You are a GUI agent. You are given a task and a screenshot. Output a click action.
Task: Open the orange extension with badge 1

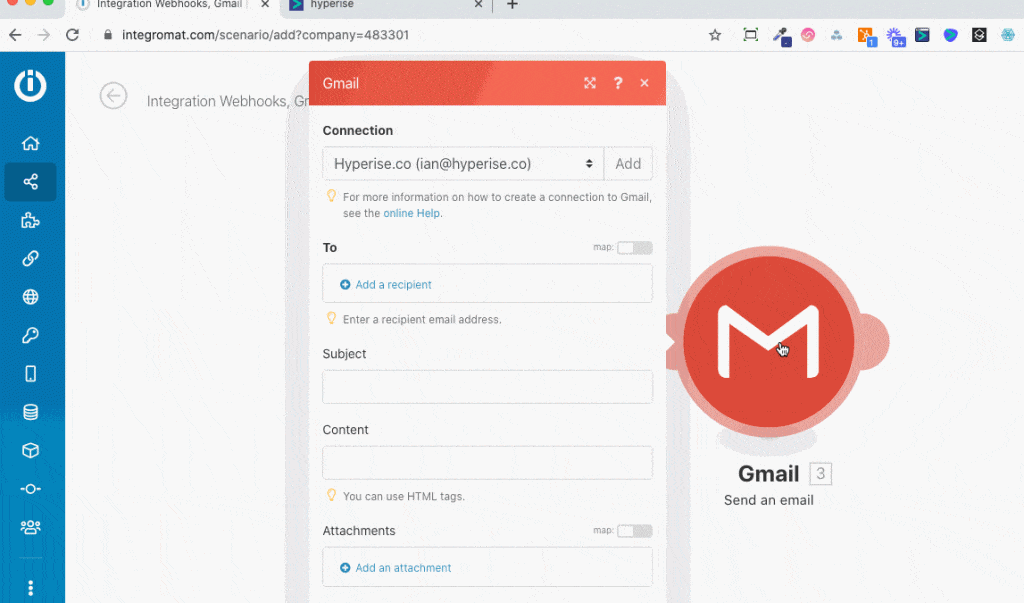pyautogui.click(x=867, y=36)
